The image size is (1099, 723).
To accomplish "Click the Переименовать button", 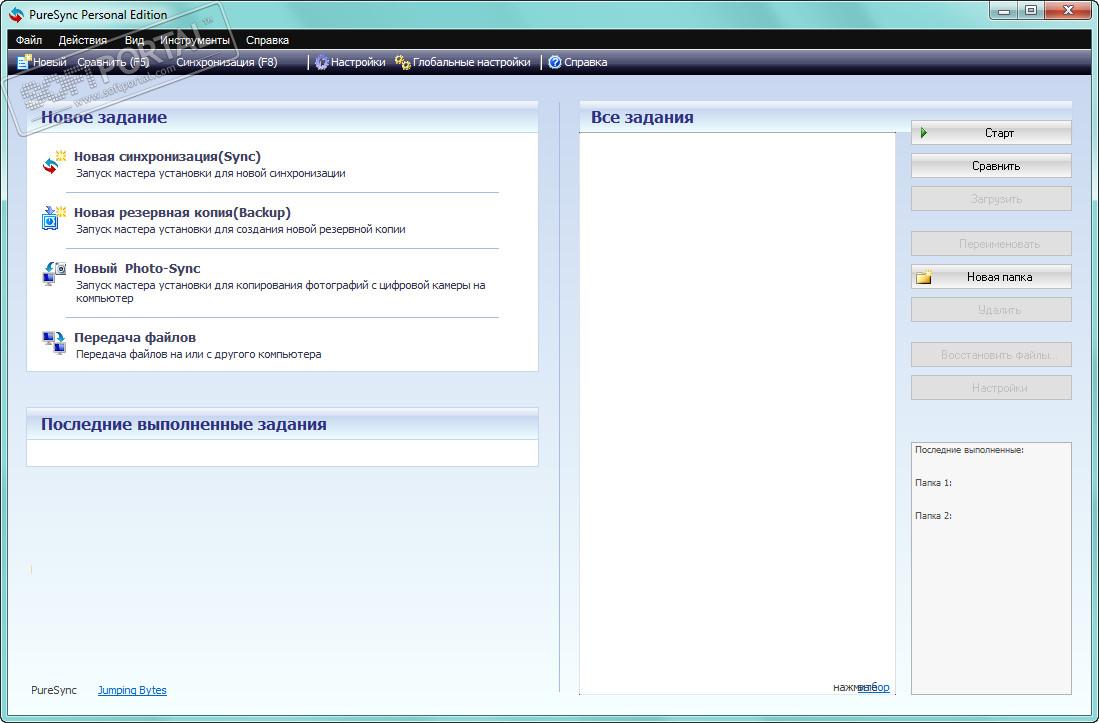I will (x=991, y=244).
